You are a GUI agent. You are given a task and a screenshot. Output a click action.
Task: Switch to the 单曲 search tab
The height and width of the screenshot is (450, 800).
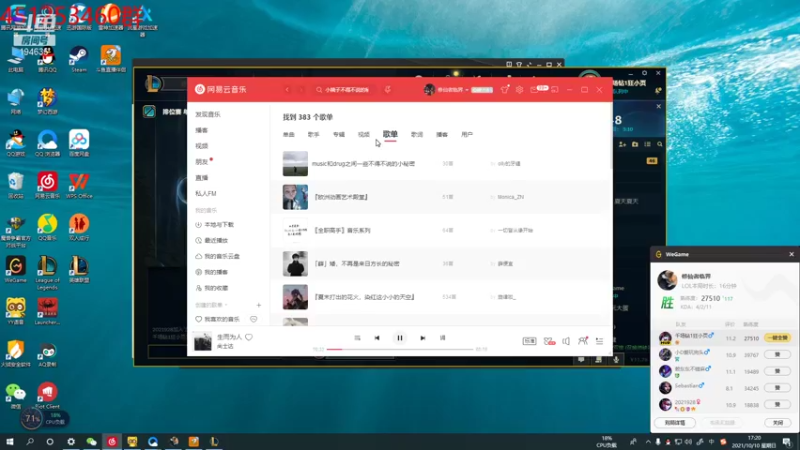click(x=289, y=135)
